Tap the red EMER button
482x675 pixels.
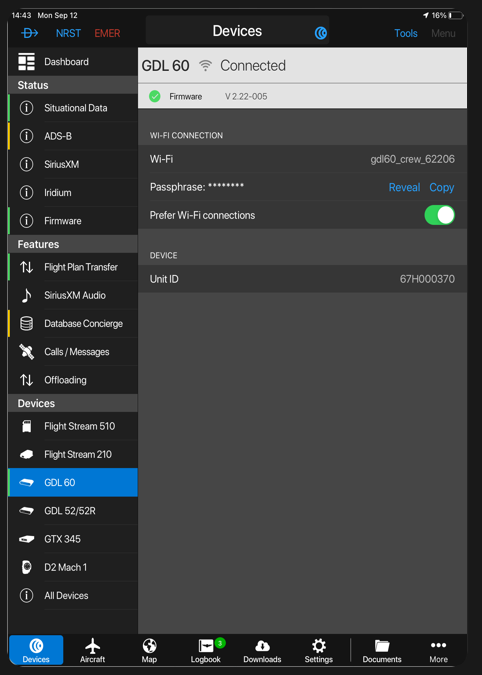(107, 33)
